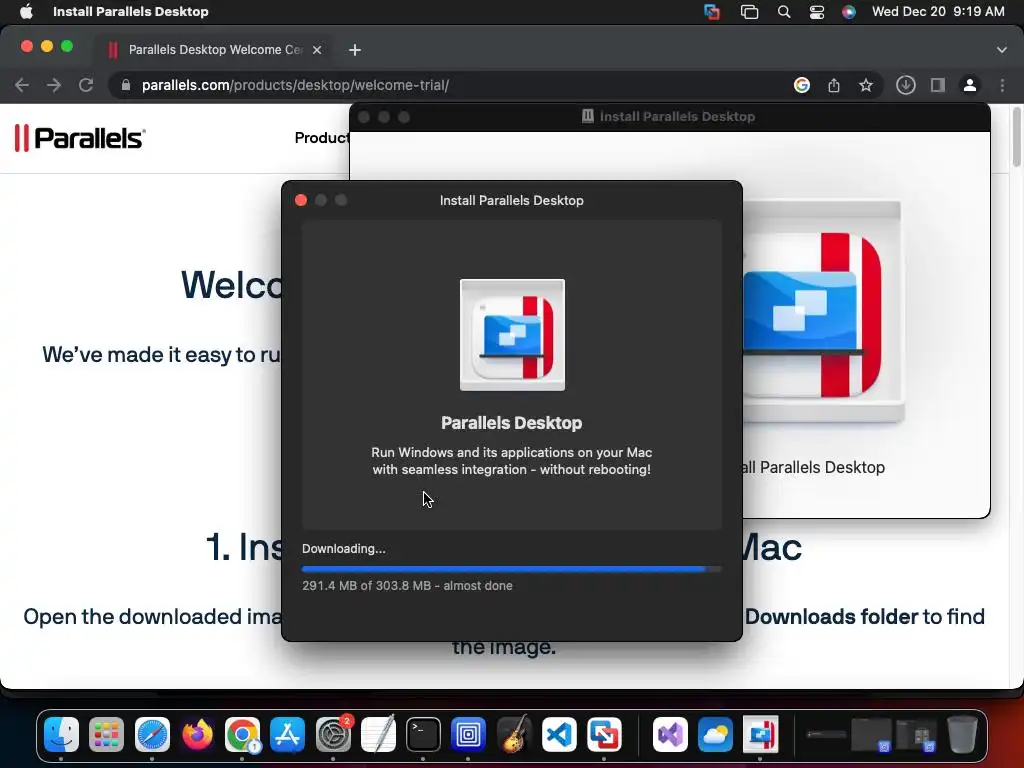1024x768 pixels.
Task: Bookmark this page with the star
Action: tap(866, 85)
